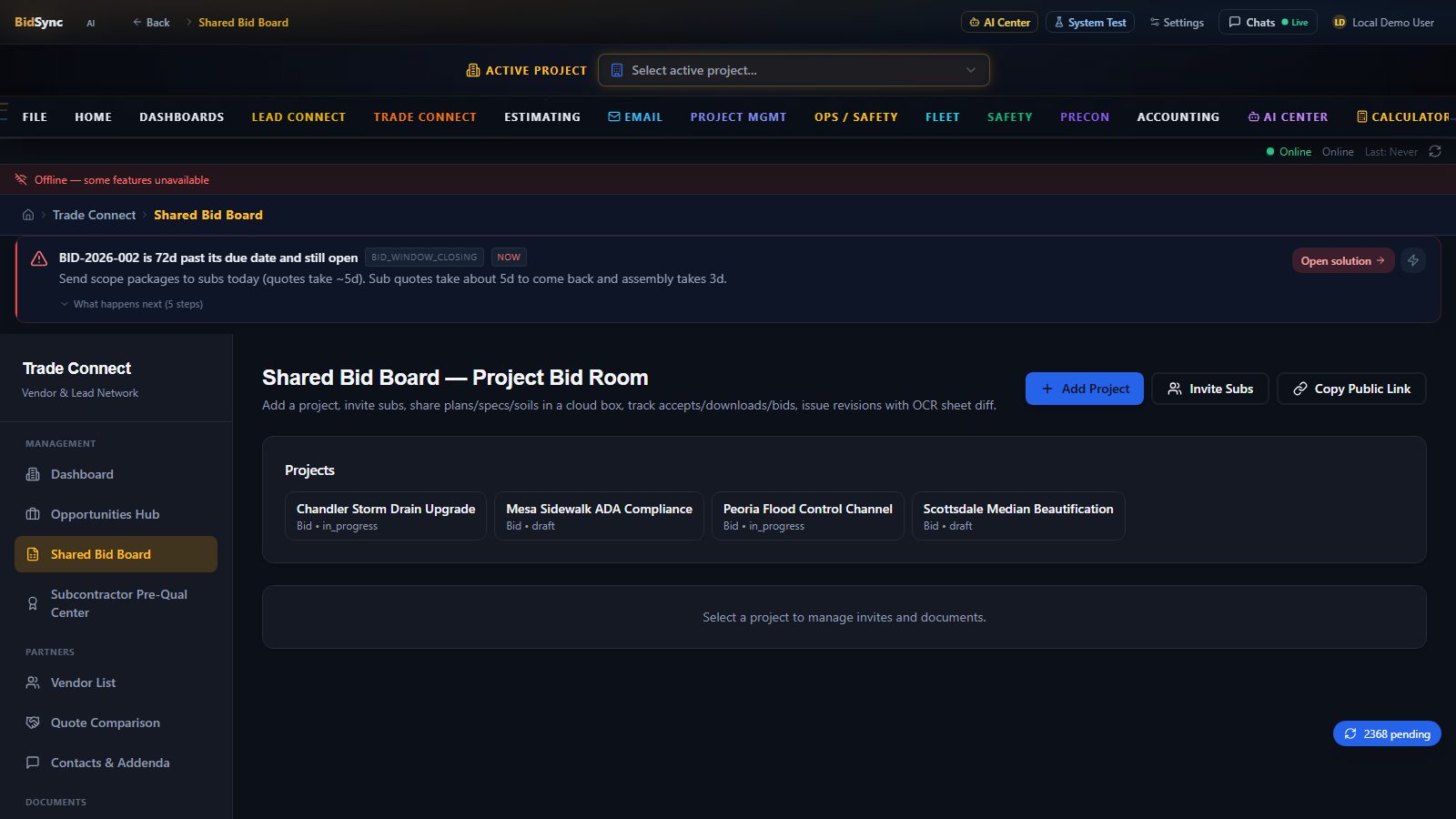Select the Mesa Sidewalk ADA Compliance project
Image resolution: width=1456 pixels, height=819 pixels.
tap(599, 516)
